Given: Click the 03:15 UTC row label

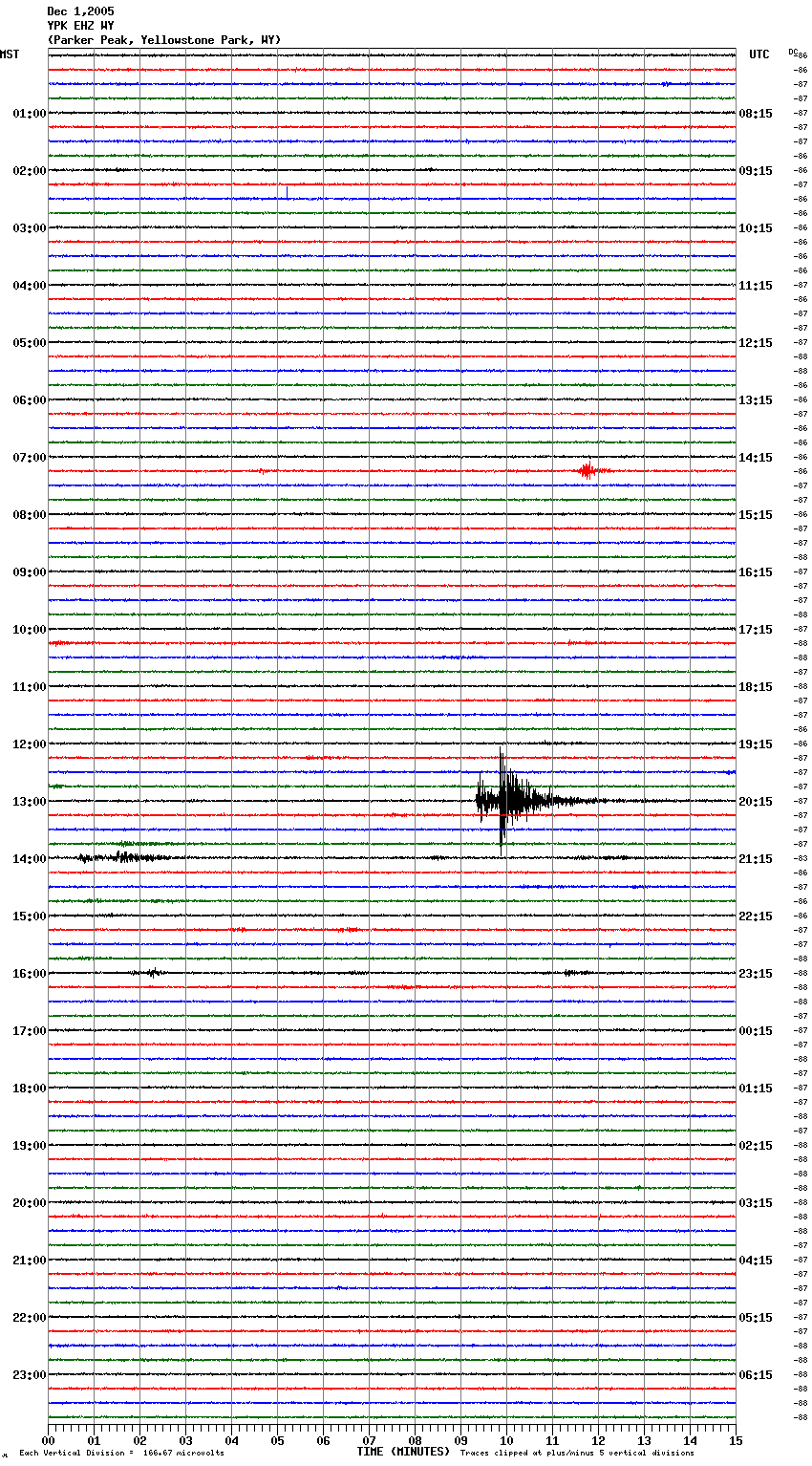Looking at the screenshot, I should 756,1203.
